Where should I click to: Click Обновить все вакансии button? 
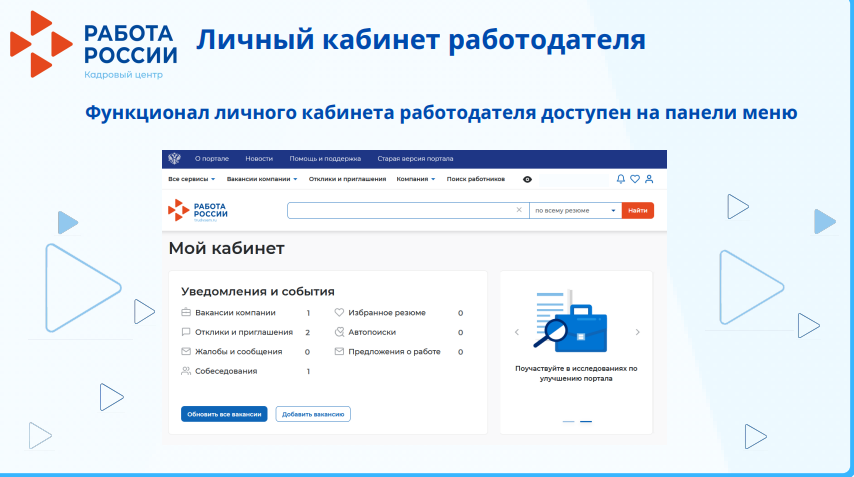224,414
